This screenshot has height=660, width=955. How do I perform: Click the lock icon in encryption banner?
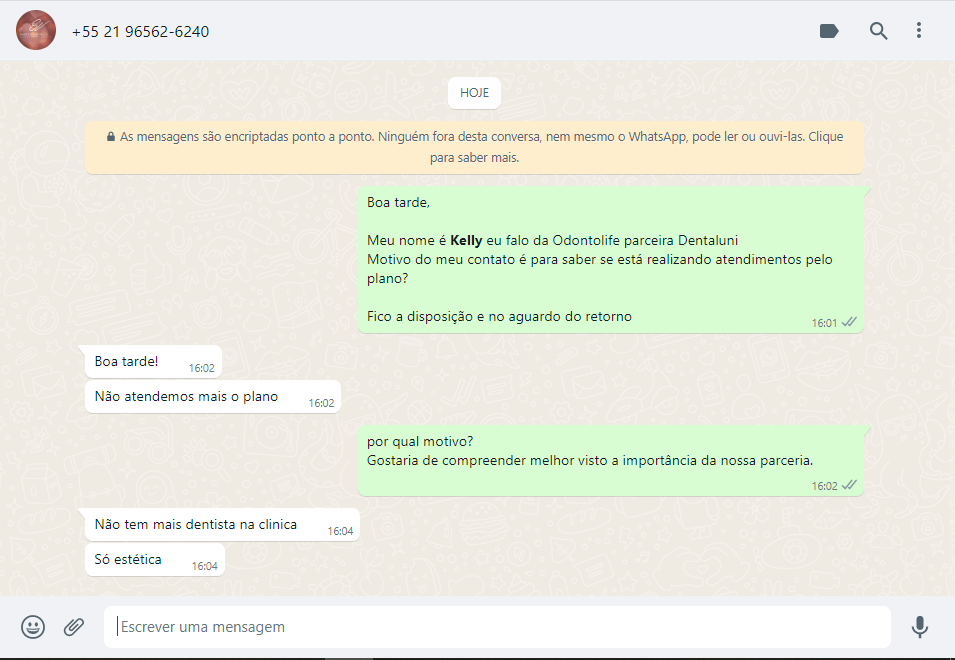point(111,136)
